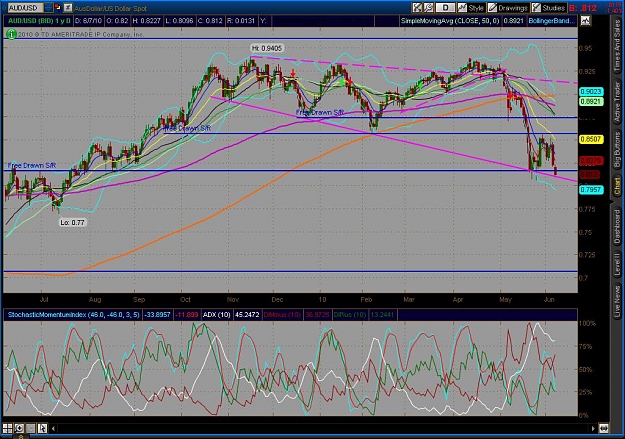Image resolution: width=625 pixels, height=439 pixels.
Task: Open the Big Buttons side tab
Action: click(x=617, y=150)
